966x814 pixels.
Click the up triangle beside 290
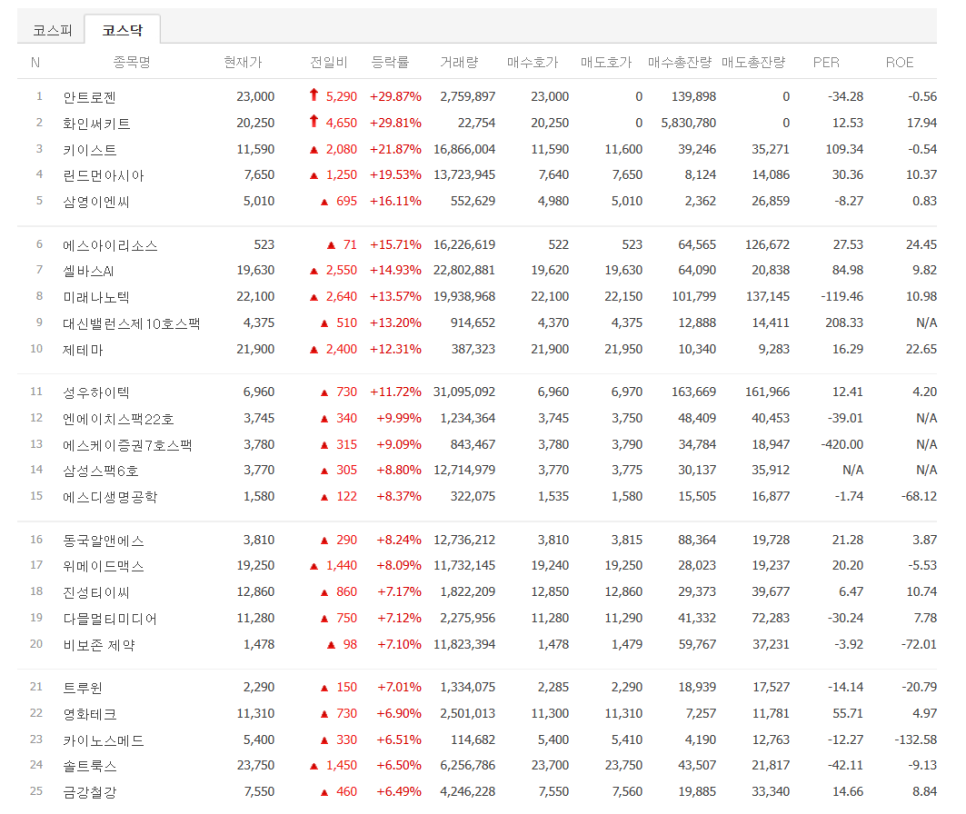click(324, 540)
